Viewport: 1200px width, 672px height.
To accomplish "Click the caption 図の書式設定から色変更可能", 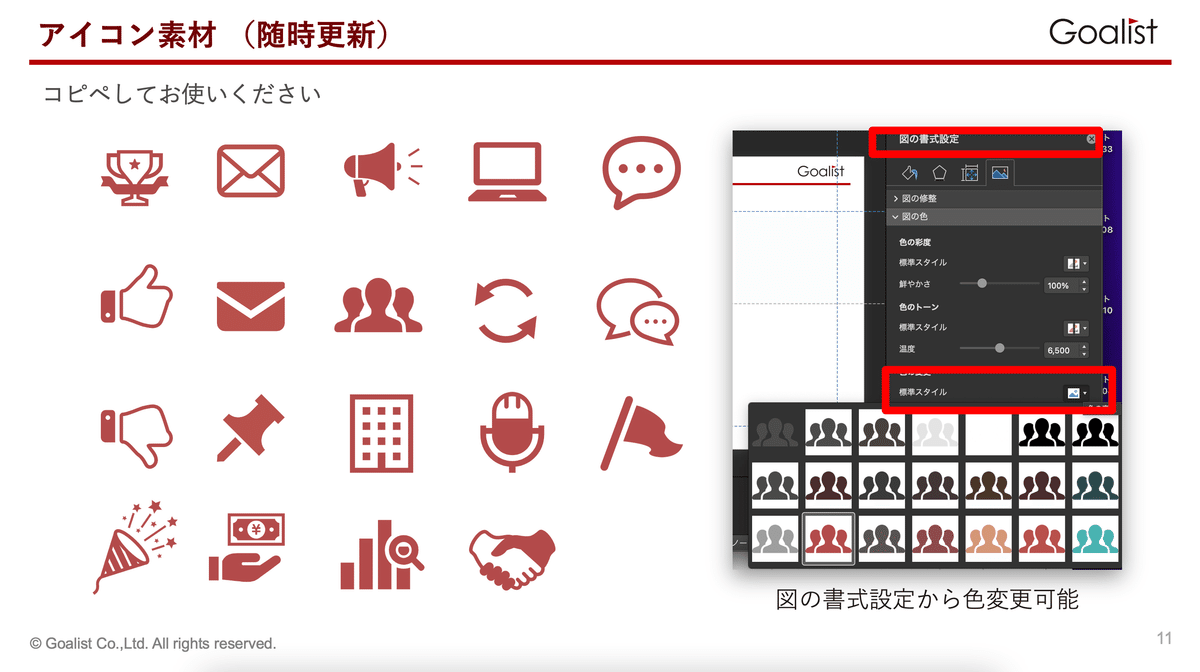I will pyautogui.click(x=928, y=599).
